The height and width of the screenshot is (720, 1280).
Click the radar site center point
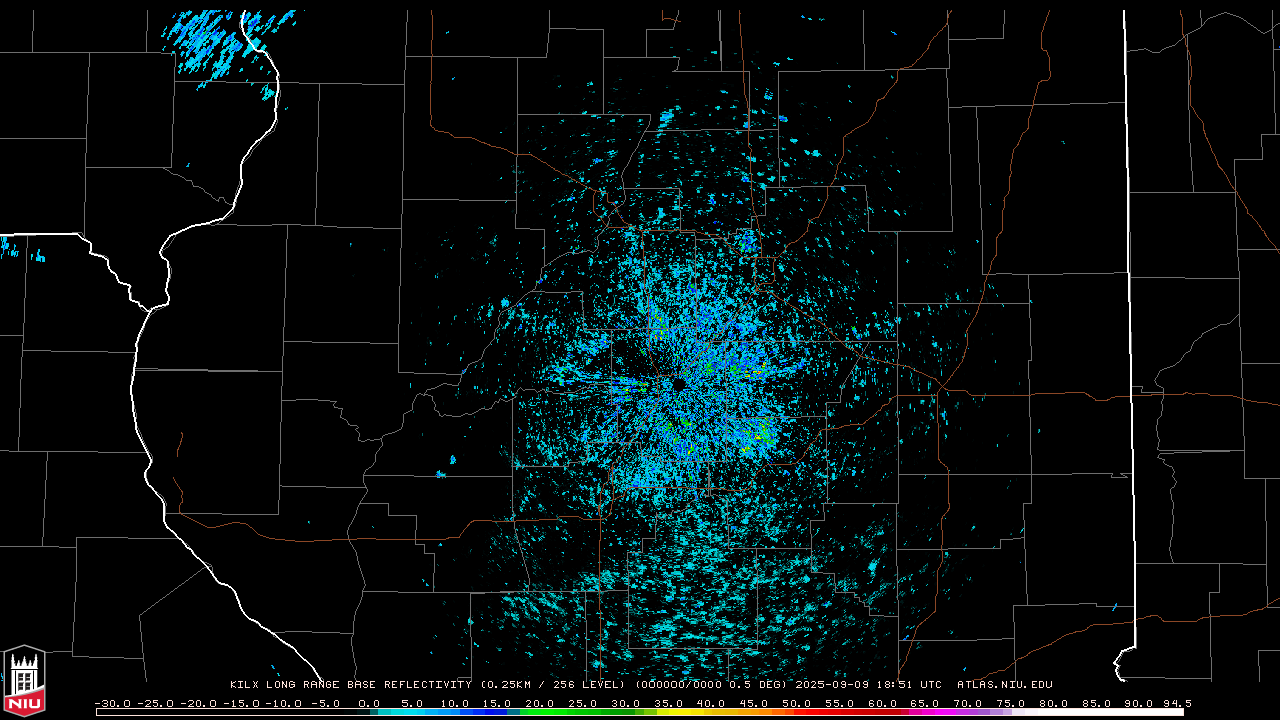tap(678, 384)
